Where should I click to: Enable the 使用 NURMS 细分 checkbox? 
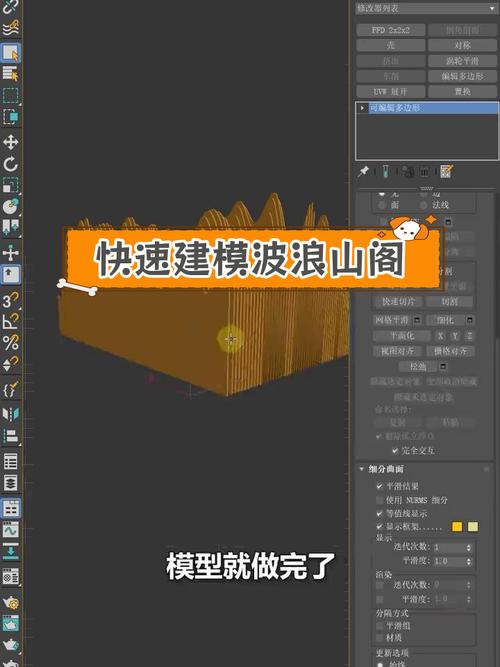pos(380,500)
